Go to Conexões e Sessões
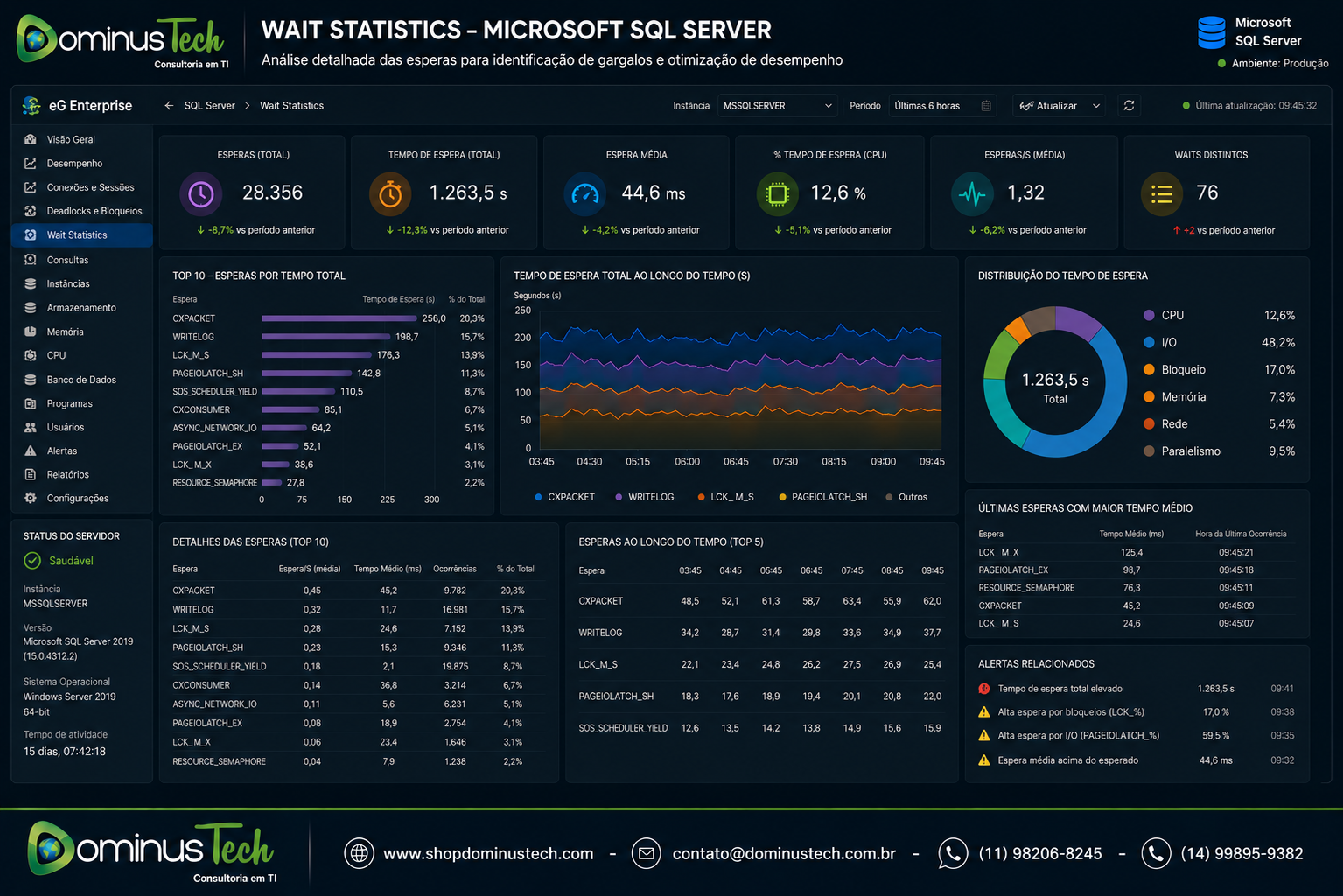 [90, 187]
